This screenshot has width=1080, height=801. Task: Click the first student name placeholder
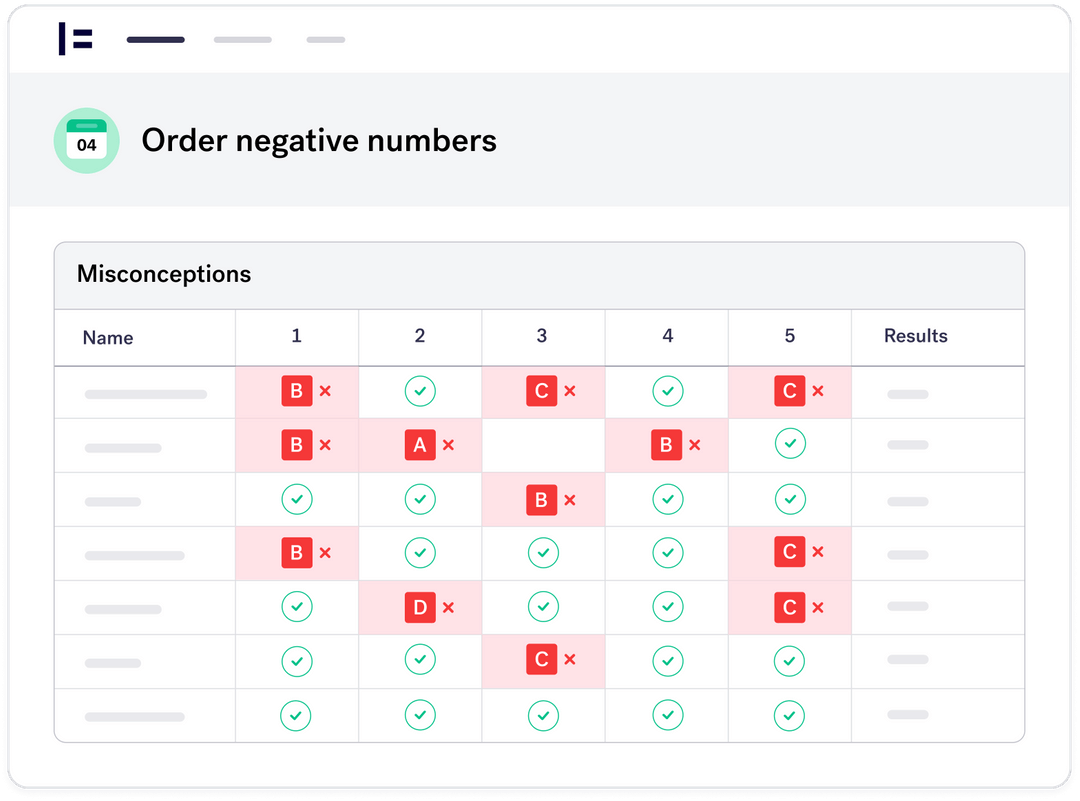146,394
